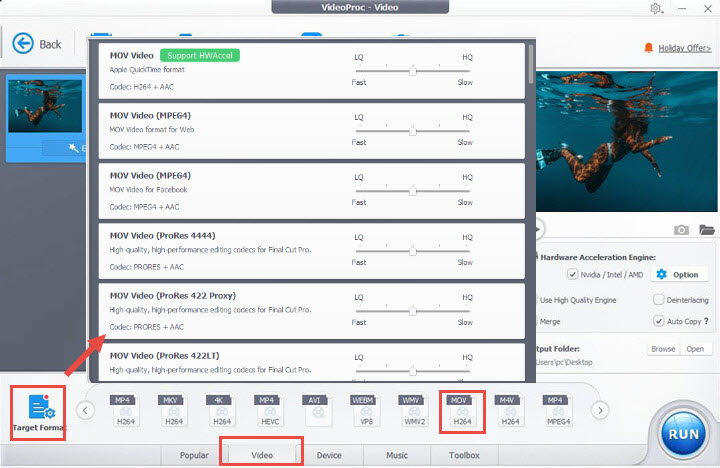Take a snapshot with camera icon
This screenshot has height=468, width=720.
[x=681, y=230]
